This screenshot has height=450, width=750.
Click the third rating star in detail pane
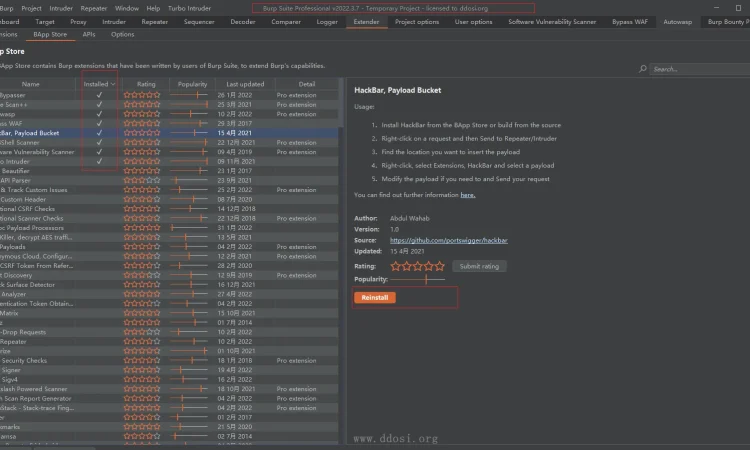(x=418, y=266)
